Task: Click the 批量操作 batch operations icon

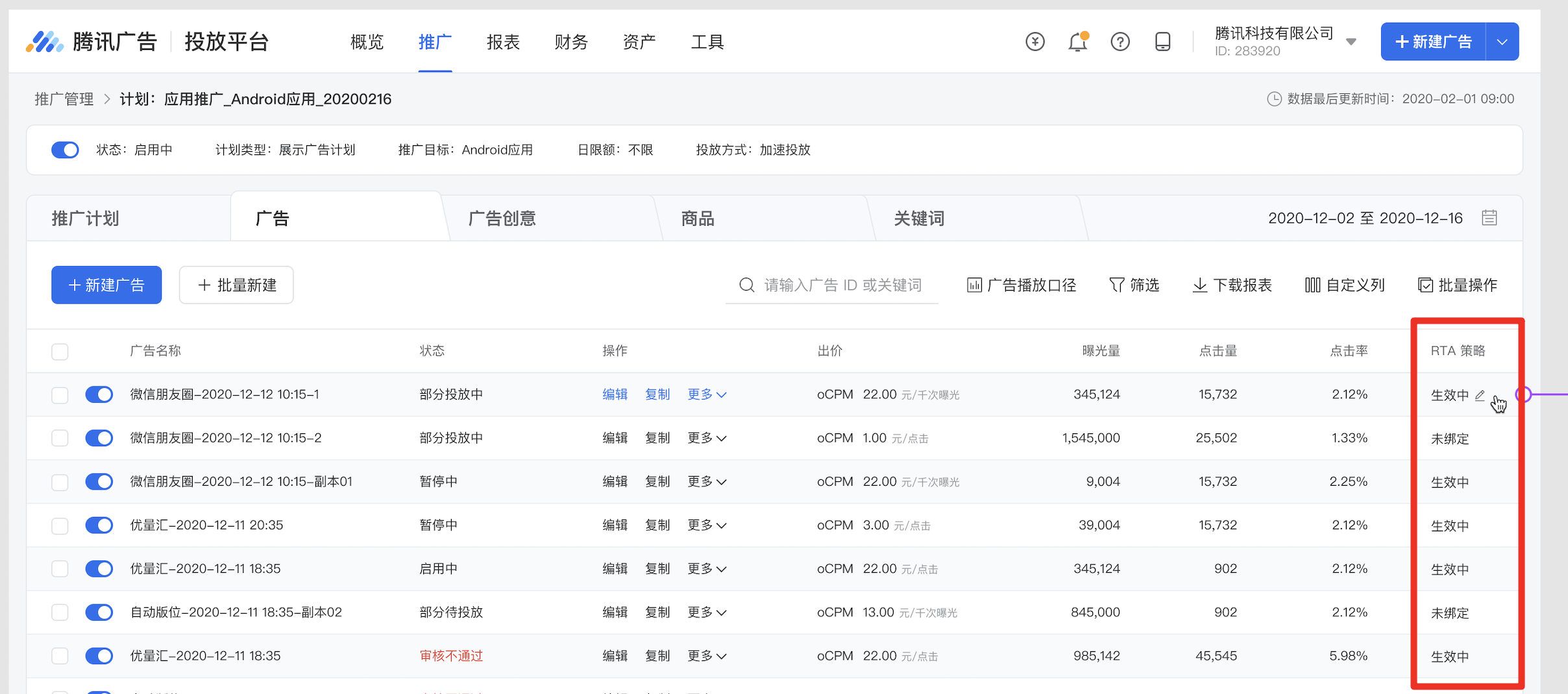Action: pos(1425,285)
